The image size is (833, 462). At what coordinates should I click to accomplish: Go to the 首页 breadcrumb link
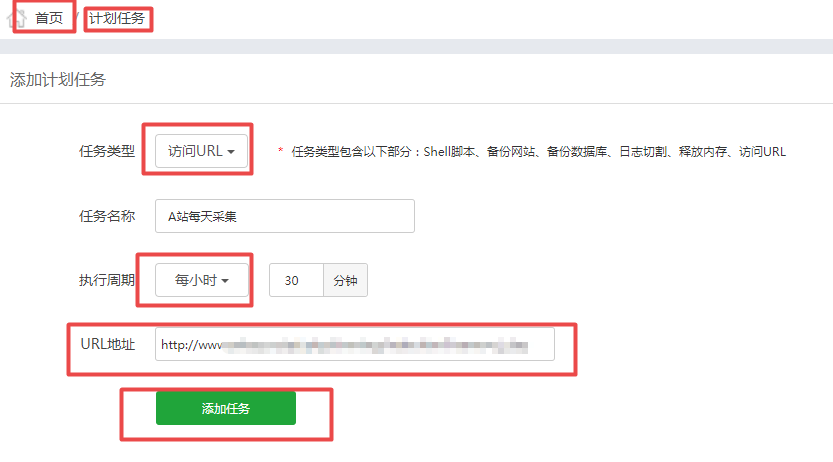pyautogui.click(x=49, y=18)
